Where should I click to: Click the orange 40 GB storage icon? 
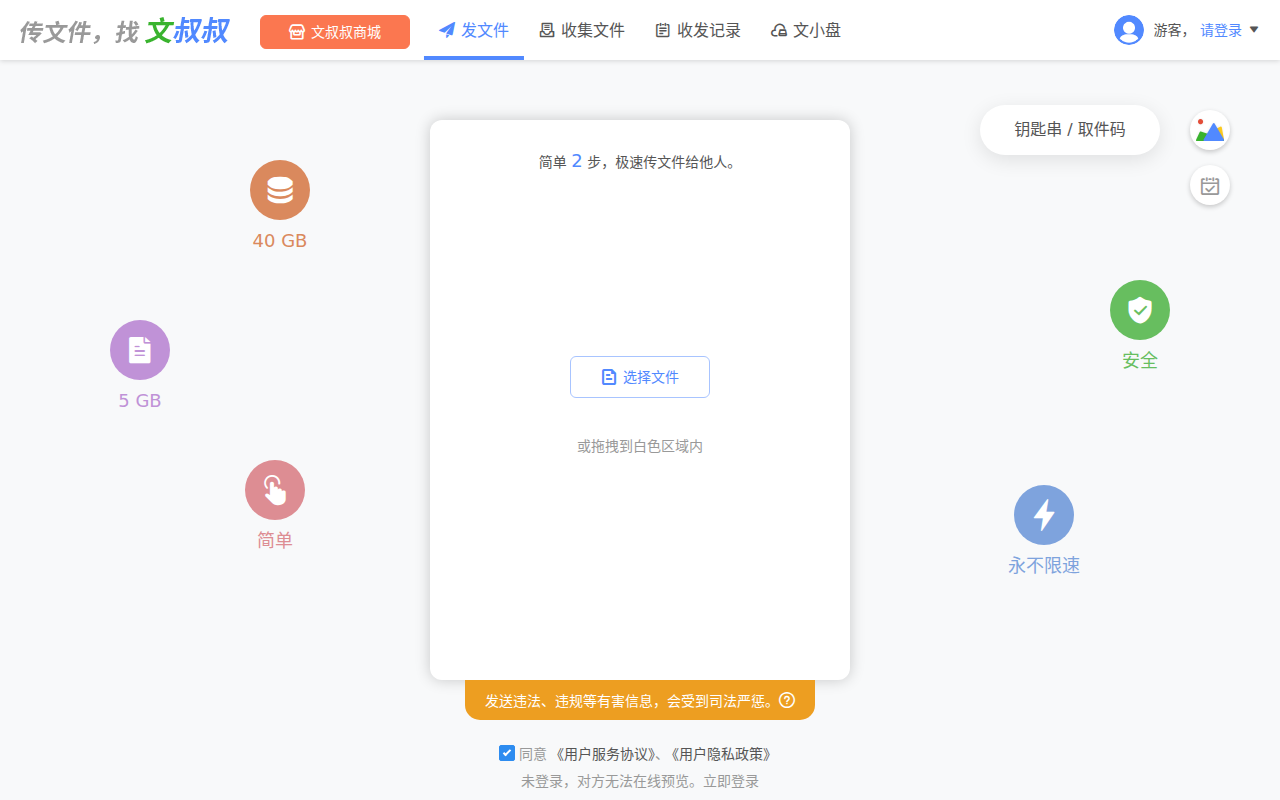[x=280, y=190]
